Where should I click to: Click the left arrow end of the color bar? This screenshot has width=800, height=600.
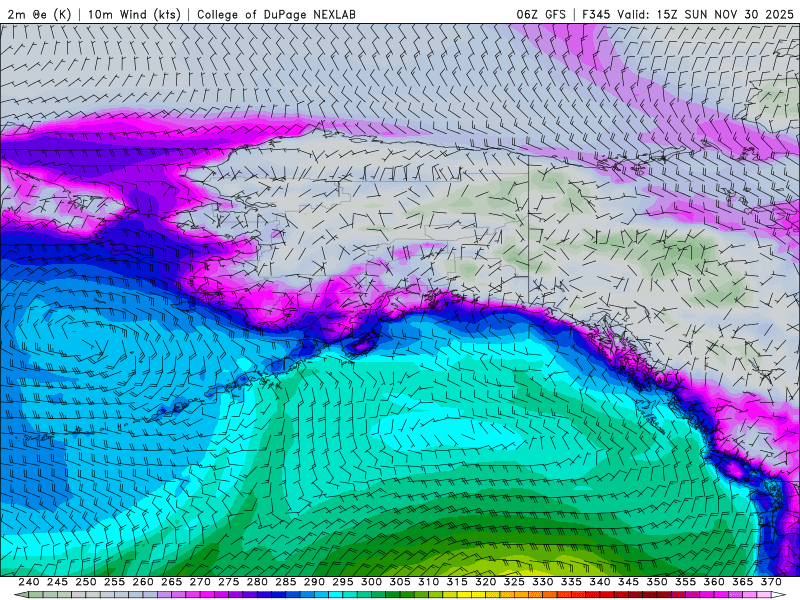tap(21, 595)
